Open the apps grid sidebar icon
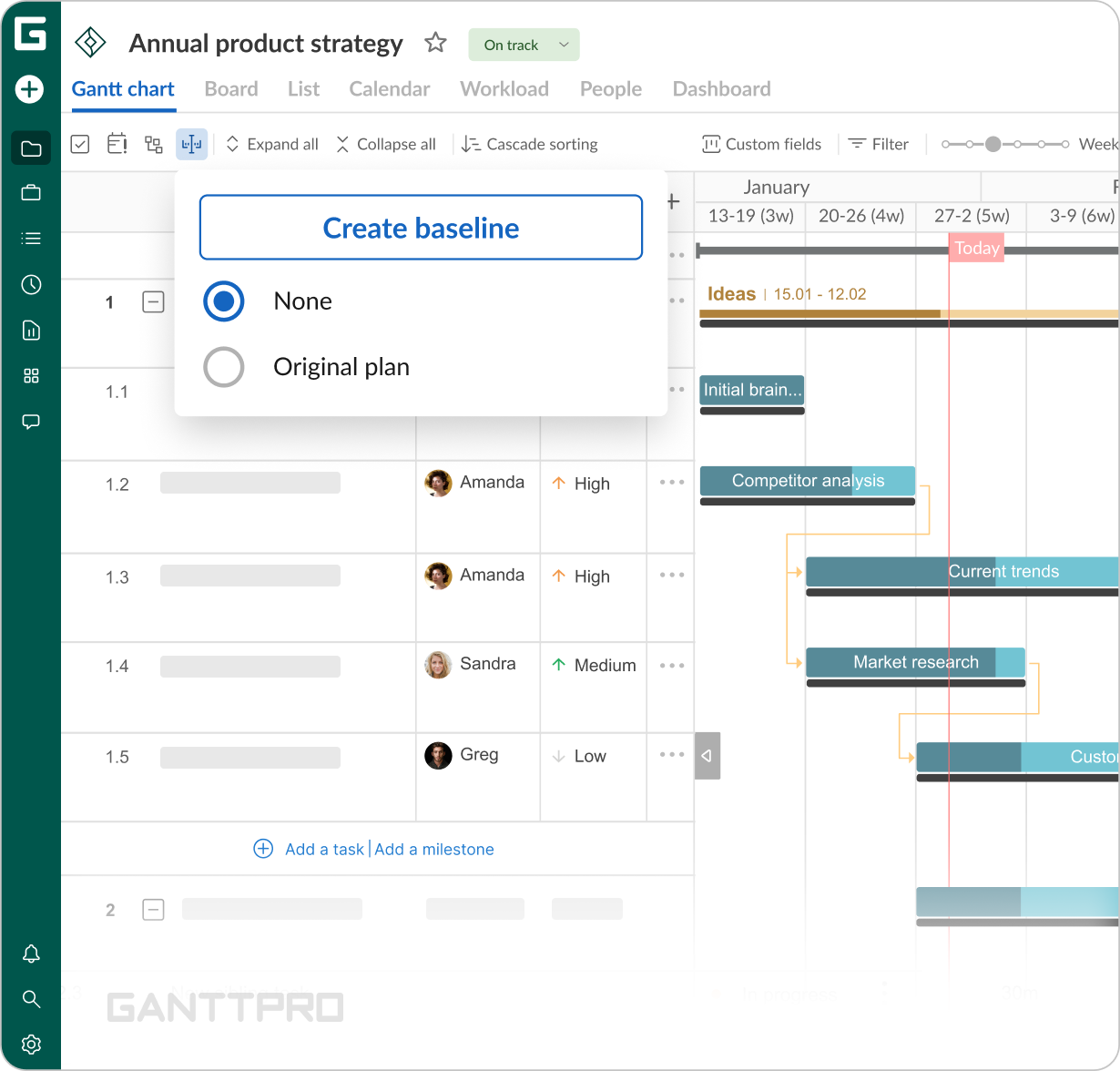 pyautogui.click(x=31, y=376)
